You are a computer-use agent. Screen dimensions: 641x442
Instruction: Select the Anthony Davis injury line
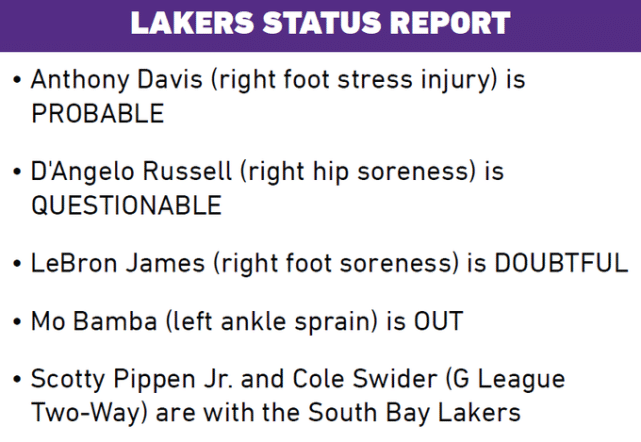click(x=278, y=96)
